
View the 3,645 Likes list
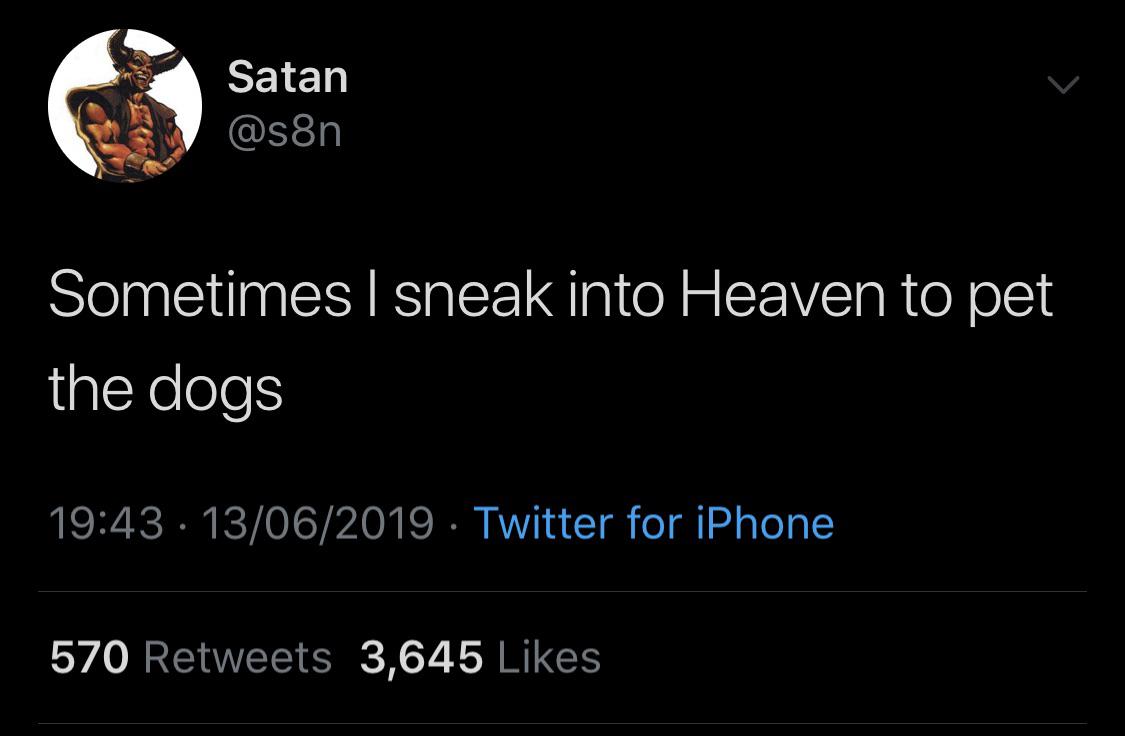pyautogui.click(x=480, y=657)
